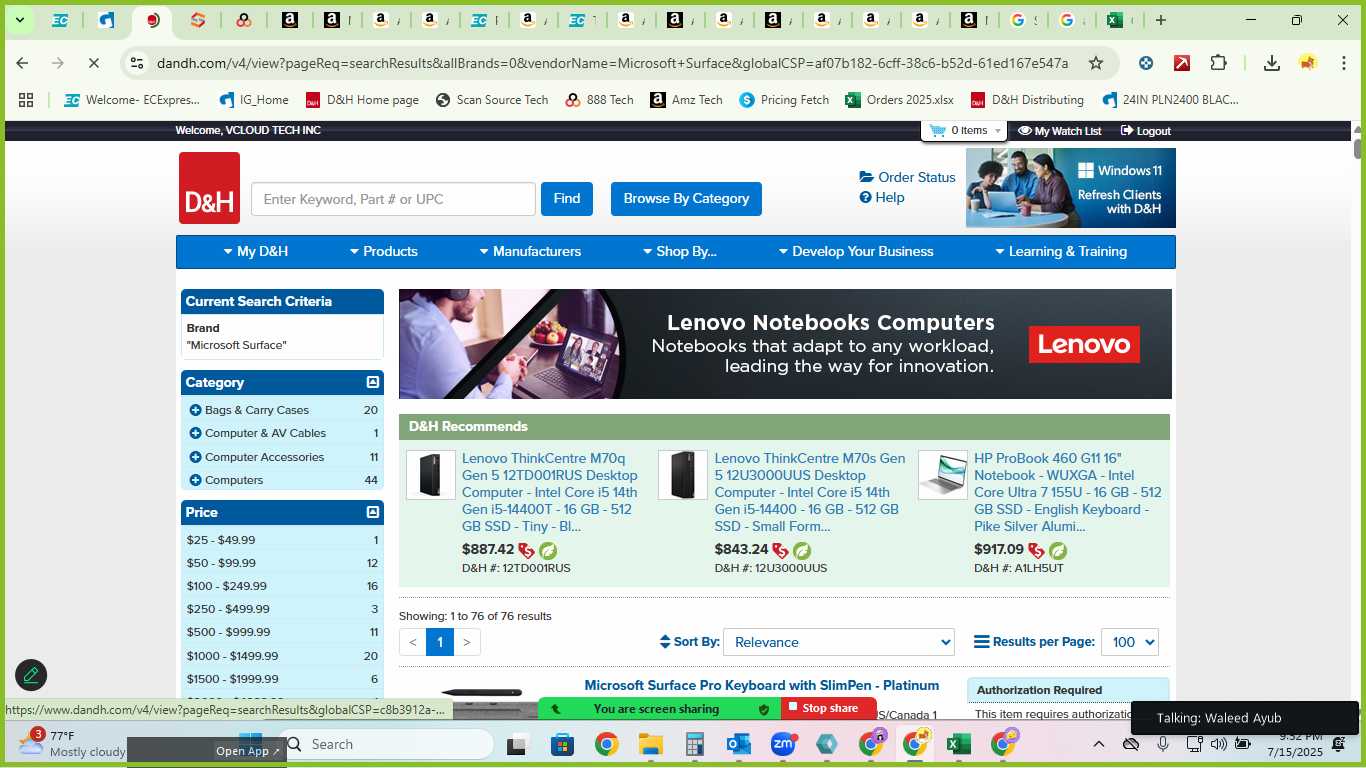
Task: Click Chrome back navigation arrow
Action: tap(22, 63)
